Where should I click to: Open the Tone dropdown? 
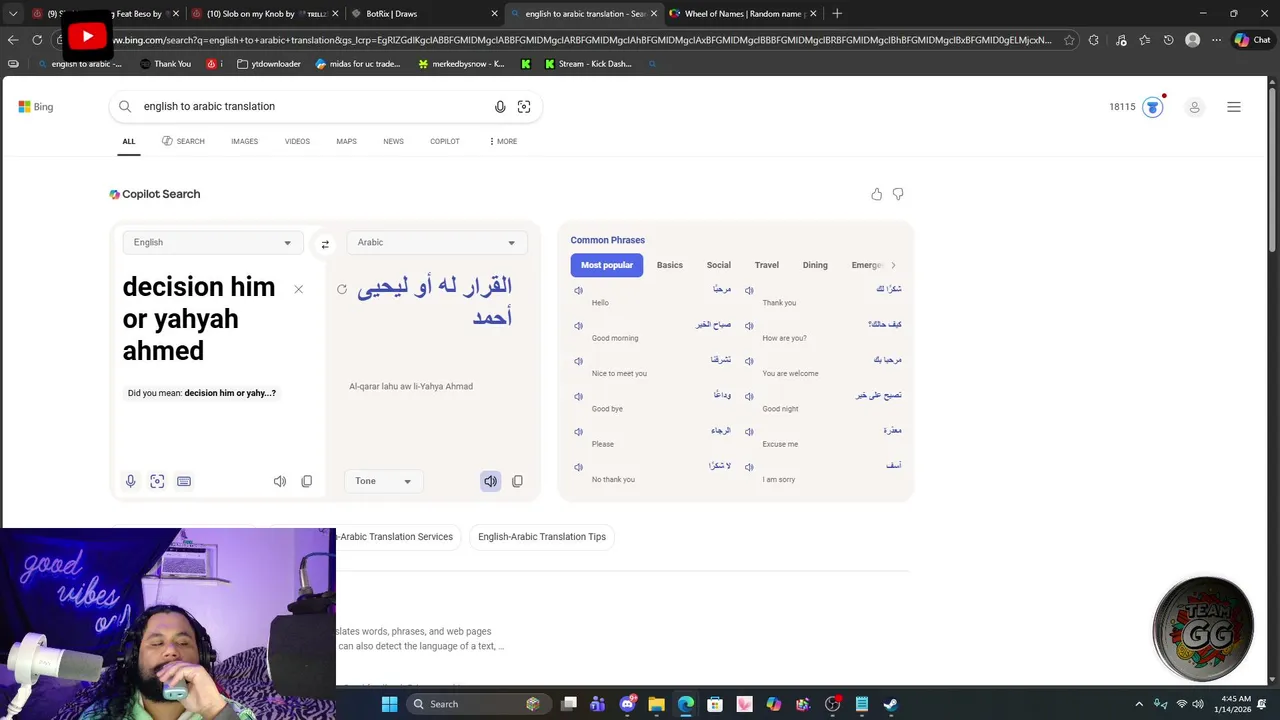[x=383, y=481]
